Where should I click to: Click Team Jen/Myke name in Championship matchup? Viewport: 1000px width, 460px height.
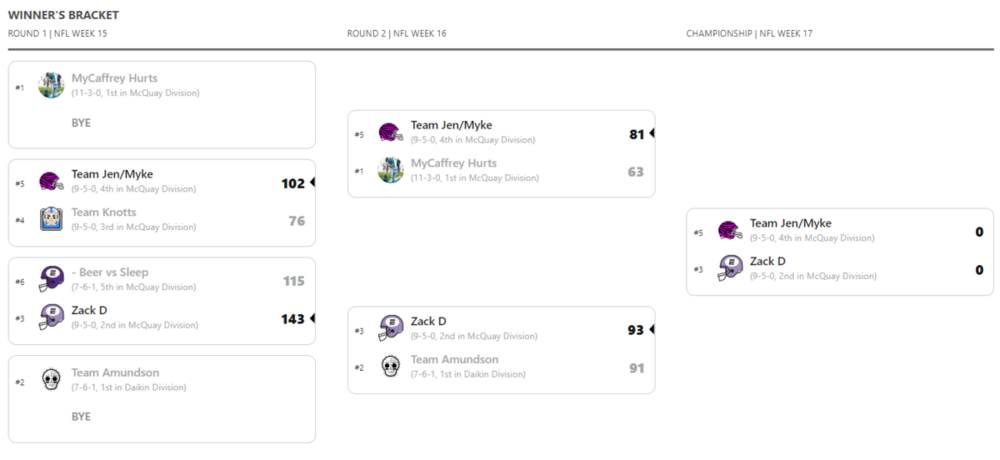pyautogui.click(x=790, y=224)
